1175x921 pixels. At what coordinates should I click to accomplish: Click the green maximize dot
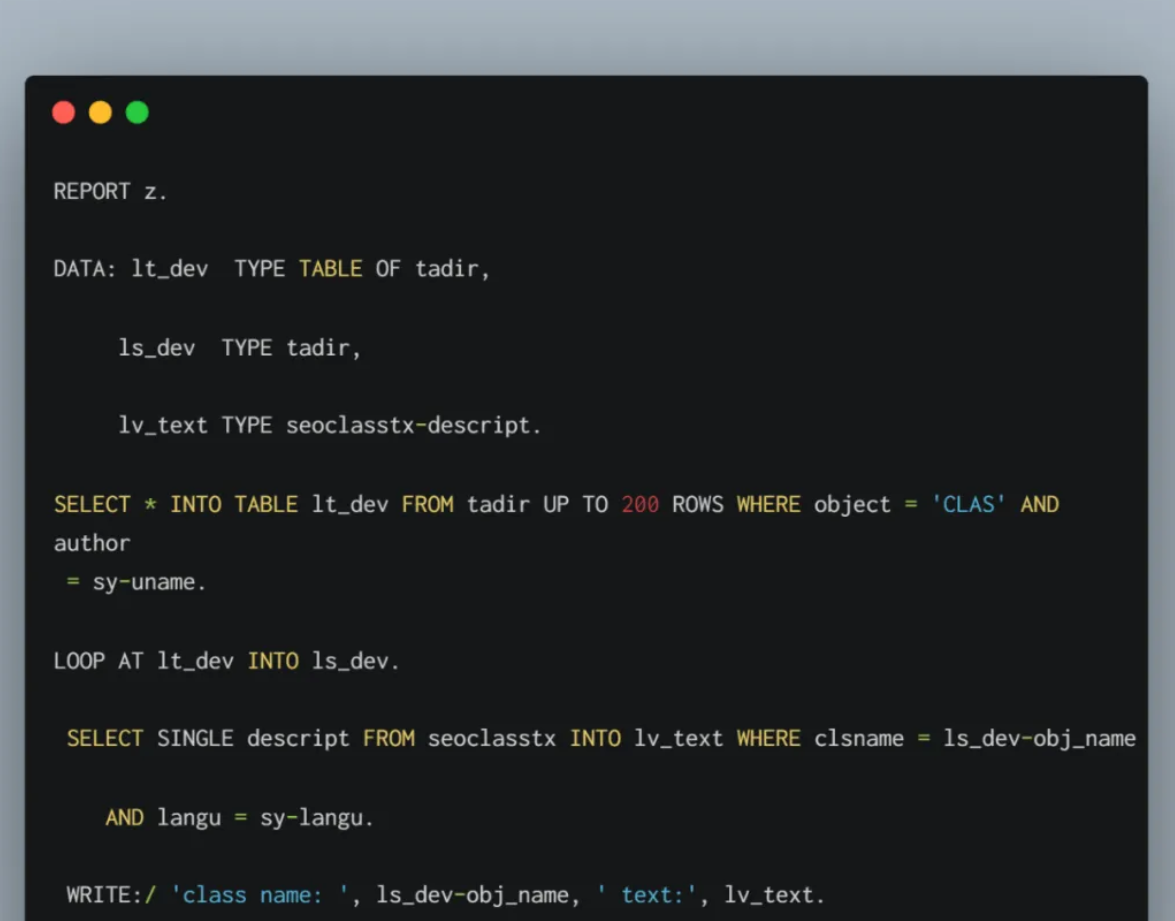(x=137, y=113)
